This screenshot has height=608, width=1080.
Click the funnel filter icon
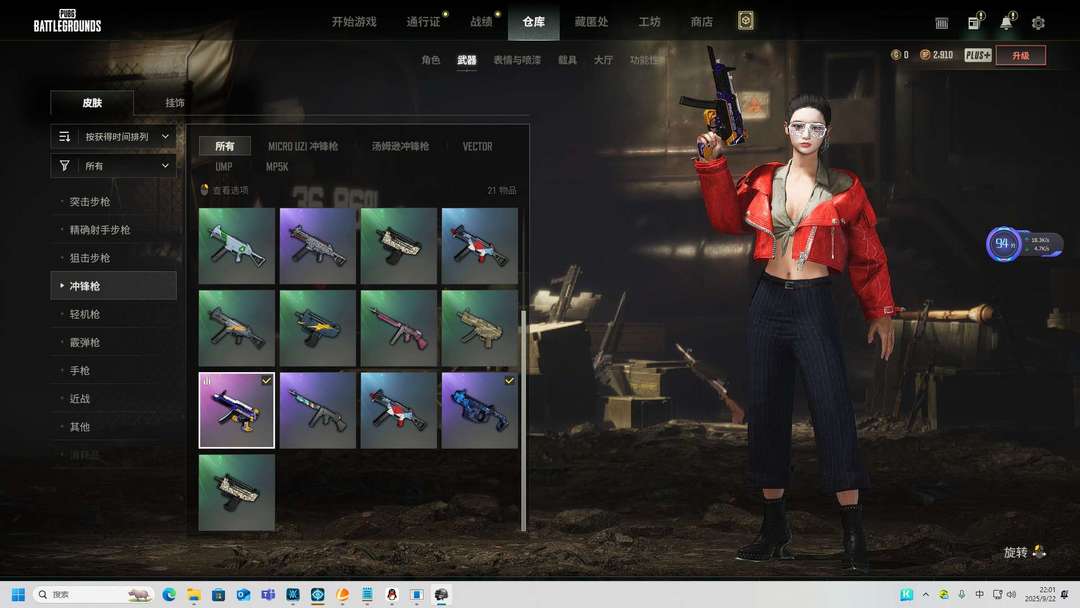pos(65,166)
